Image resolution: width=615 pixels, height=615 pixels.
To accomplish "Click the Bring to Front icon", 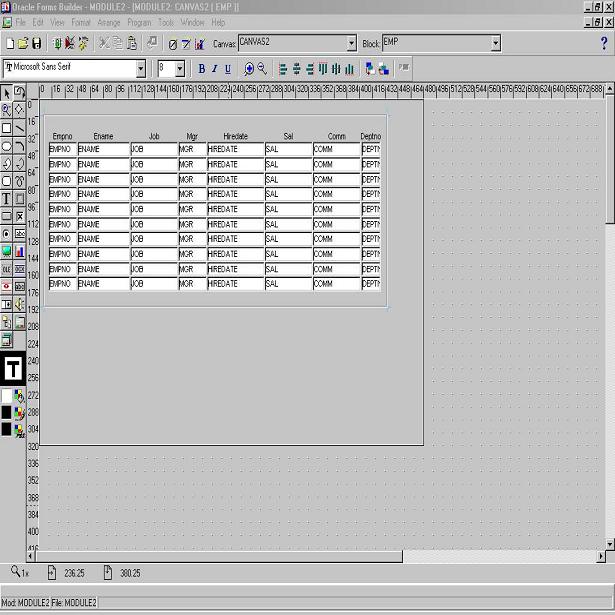I will point(369,69).
